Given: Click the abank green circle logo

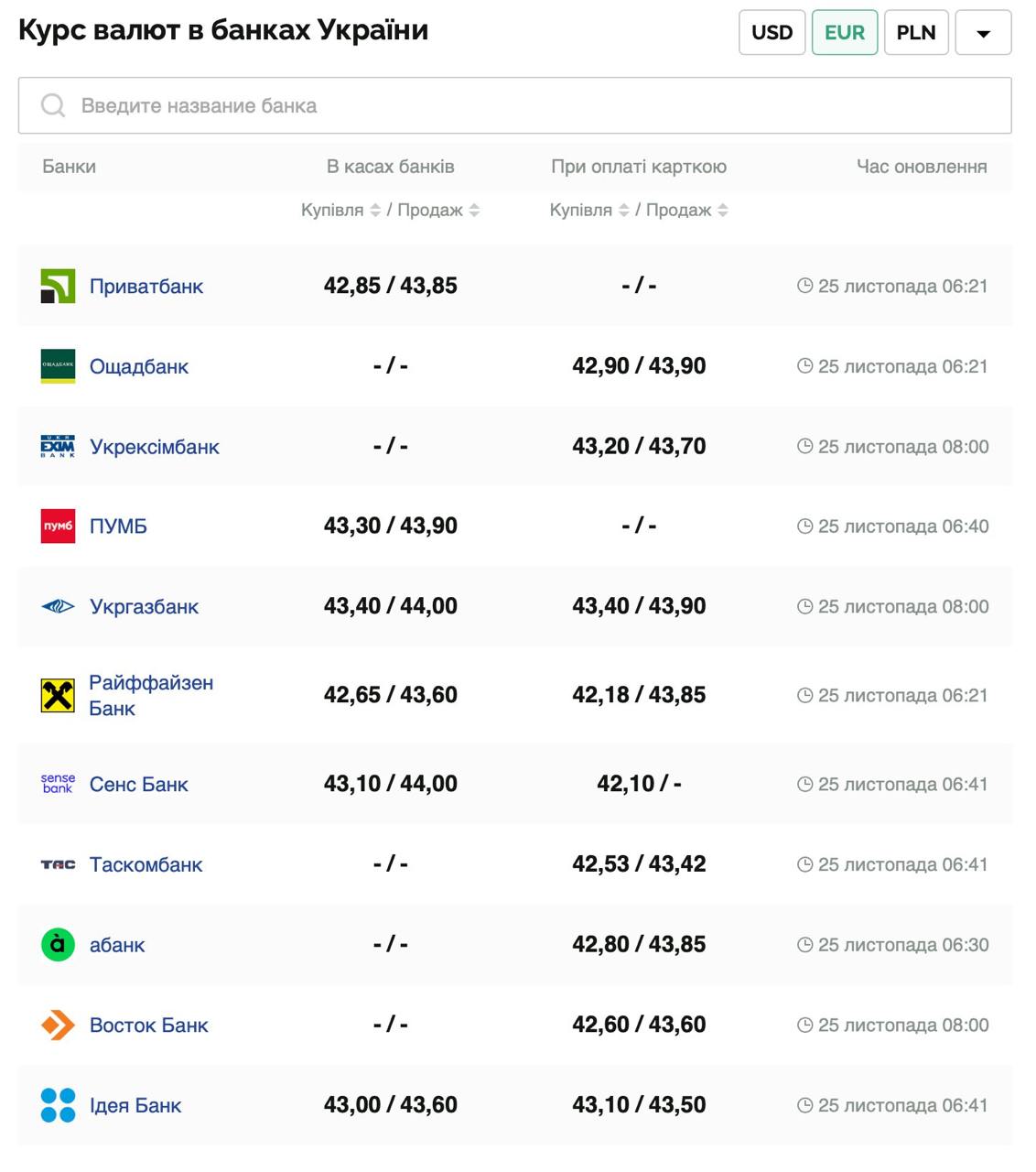Looking at the screenshot, I should pyautogui.click(x=58, y=945).
